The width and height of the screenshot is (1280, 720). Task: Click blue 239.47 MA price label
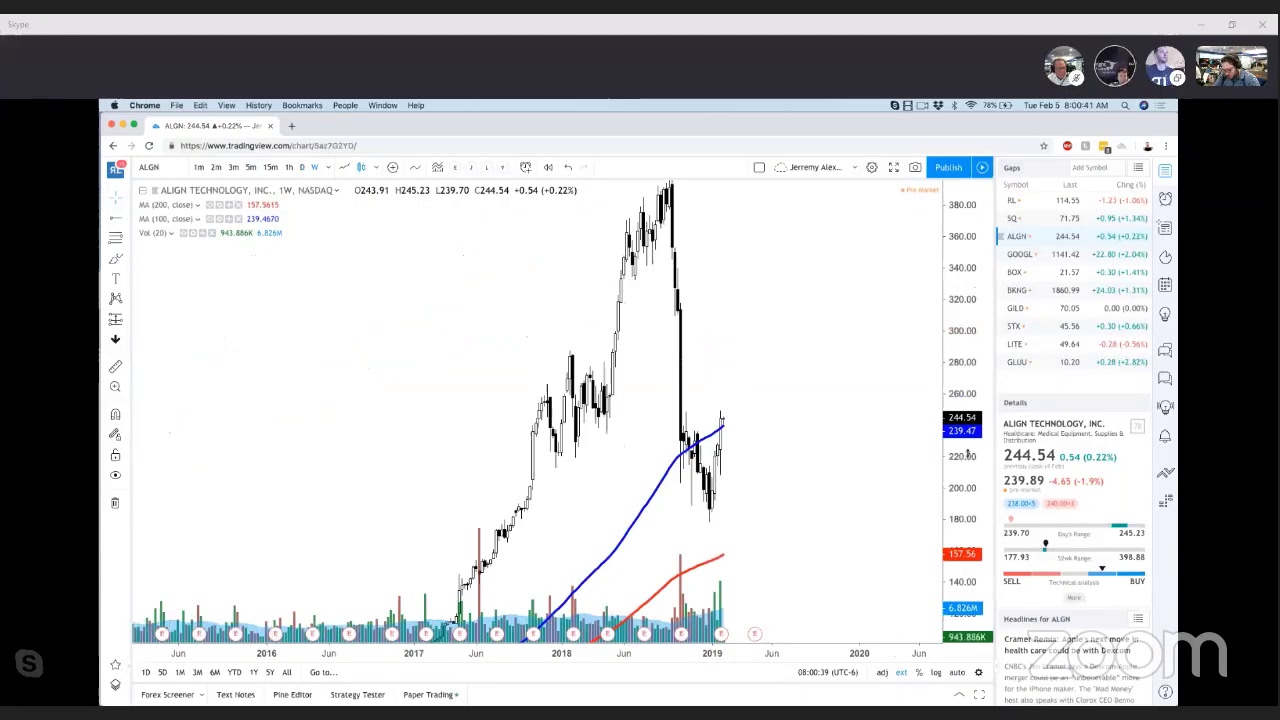961,431
